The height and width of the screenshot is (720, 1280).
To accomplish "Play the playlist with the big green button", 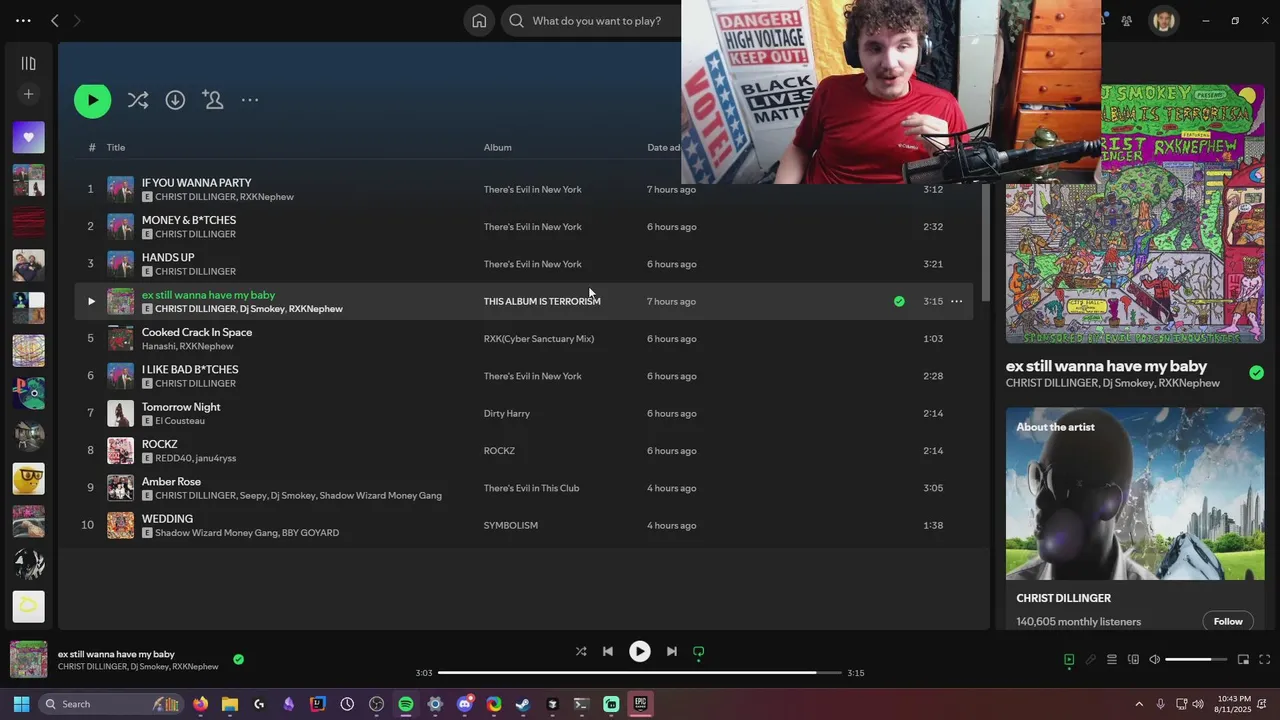I will pos(92,100).
